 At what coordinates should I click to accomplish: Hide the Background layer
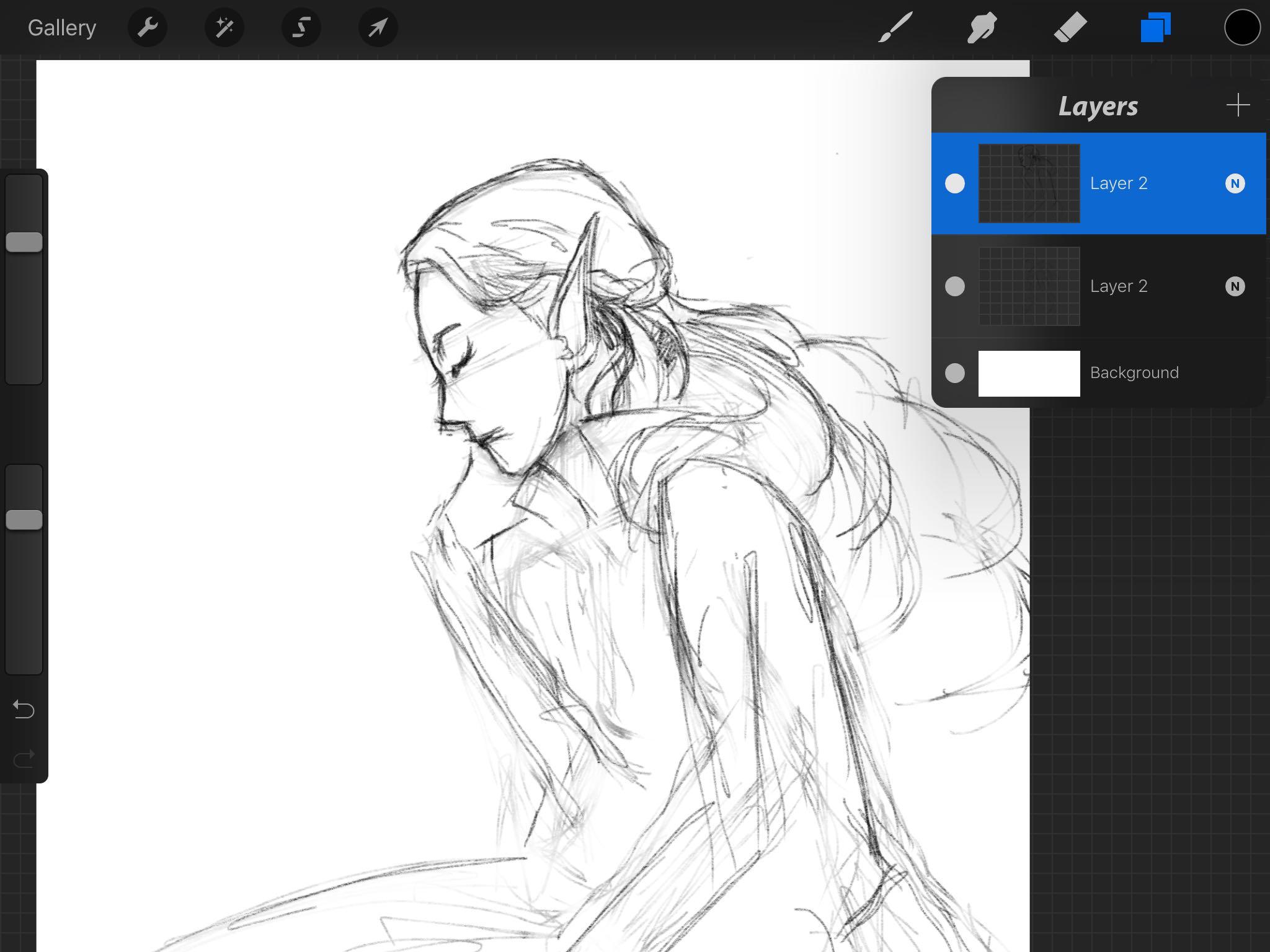[955, 373]
